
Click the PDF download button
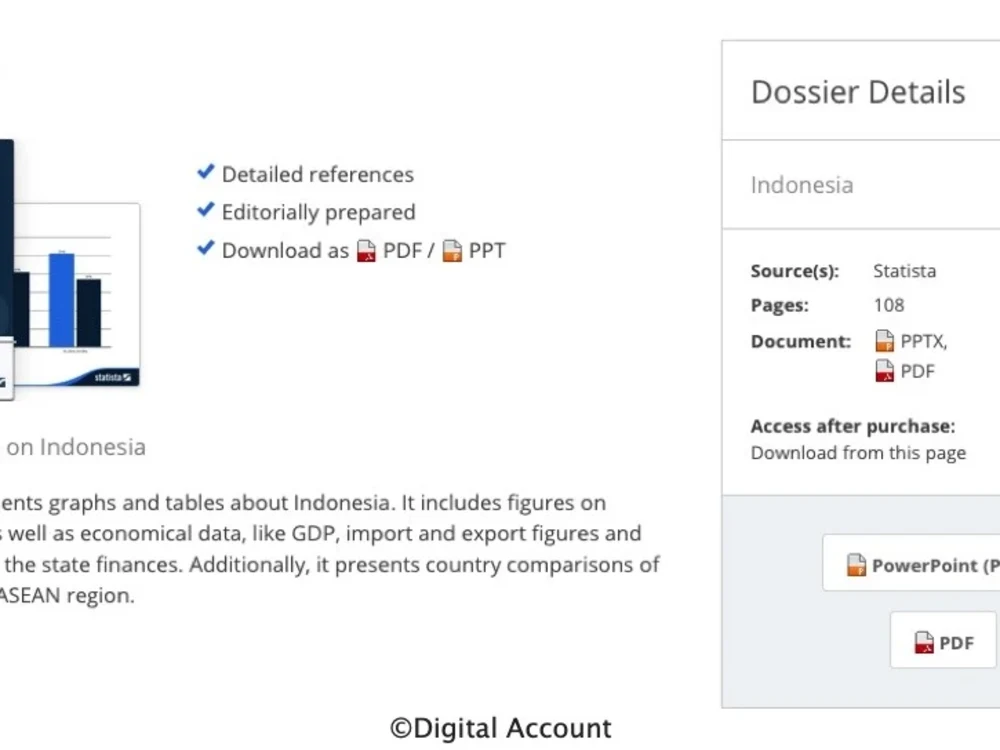coord(943,640)
